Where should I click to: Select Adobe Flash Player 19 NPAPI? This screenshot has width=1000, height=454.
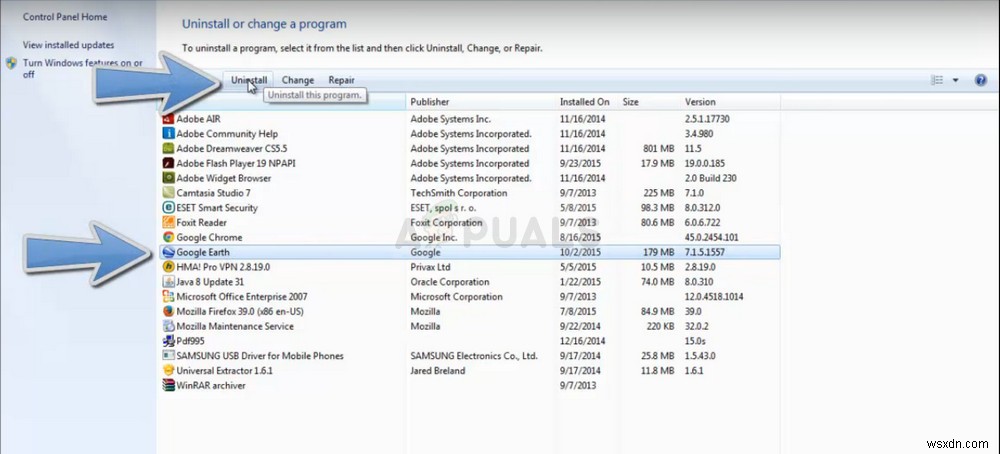236,163
